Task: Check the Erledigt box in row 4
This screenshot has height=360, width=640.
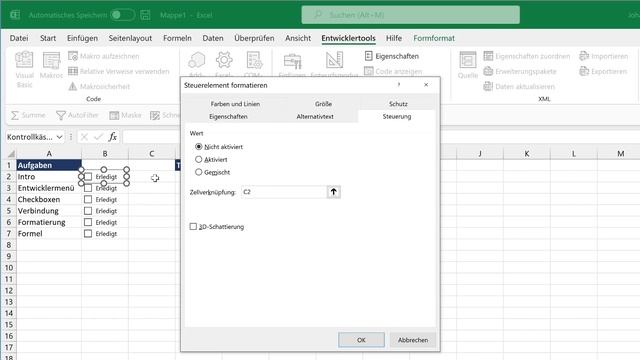Action: [88, 200]
